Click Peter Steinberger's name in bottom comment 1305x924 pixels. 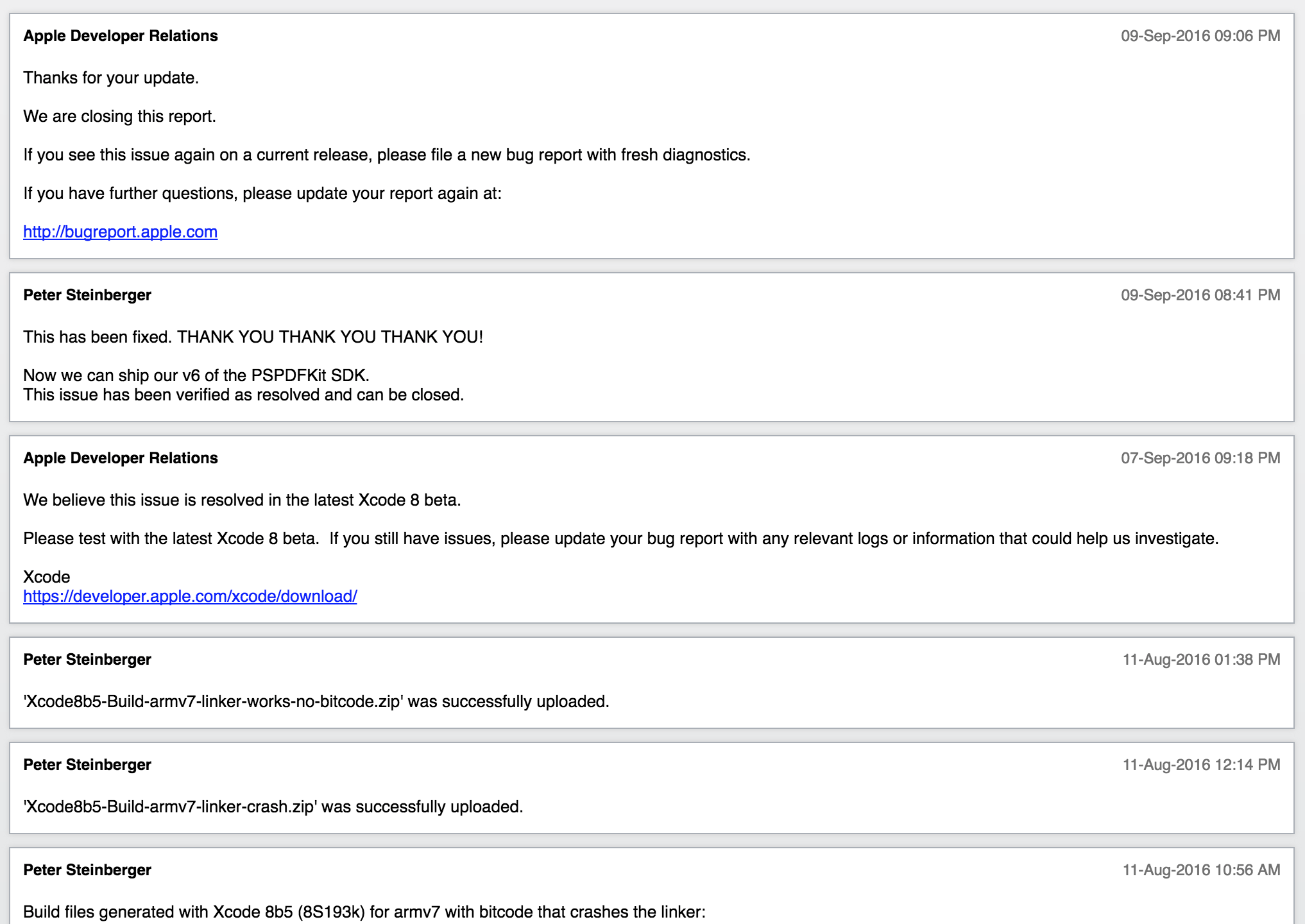click(87, 870)
